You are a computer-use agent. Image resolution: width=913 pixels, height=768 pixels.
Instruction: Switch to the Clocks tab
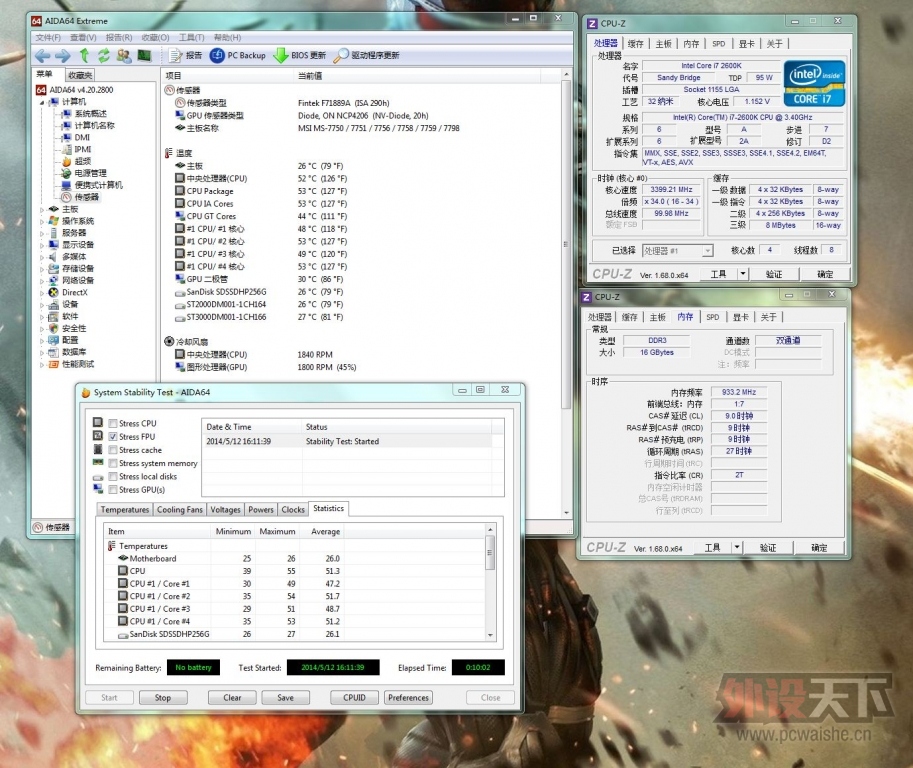293,509
